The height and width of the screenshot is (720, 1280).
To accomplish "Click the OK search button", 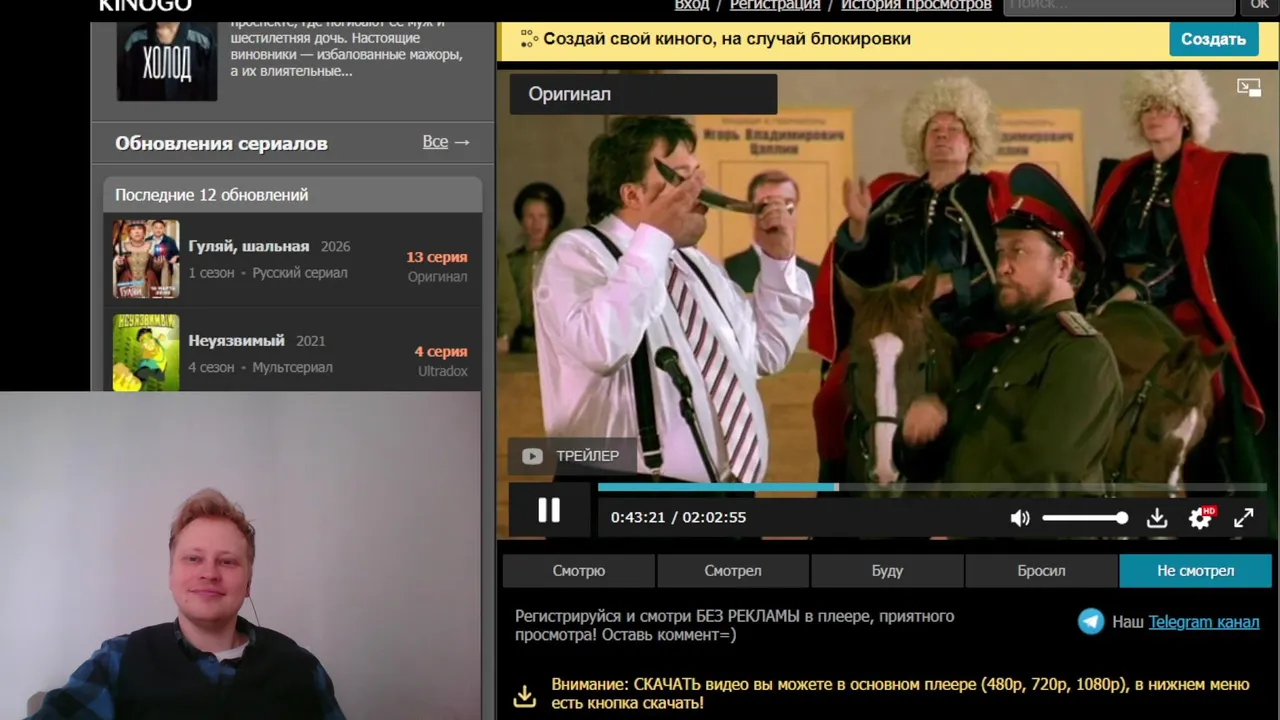I will tap(1260, 6).
